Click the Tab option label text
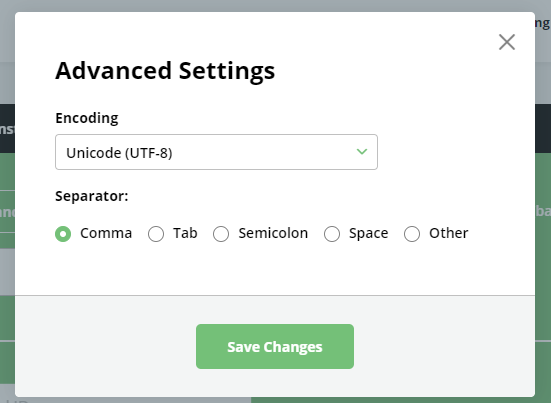Image resolution: width=551 pixels, height=403 pixels. click(185, 233)
